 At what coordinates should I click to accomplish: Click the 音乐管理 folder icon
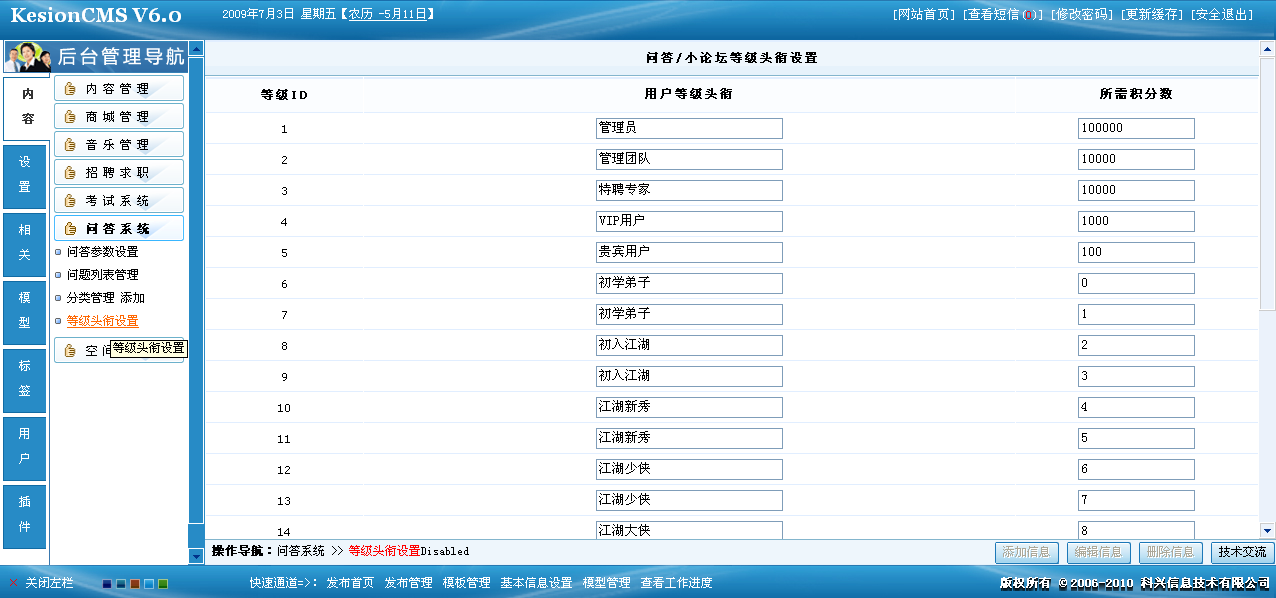(x=69, y=144)
